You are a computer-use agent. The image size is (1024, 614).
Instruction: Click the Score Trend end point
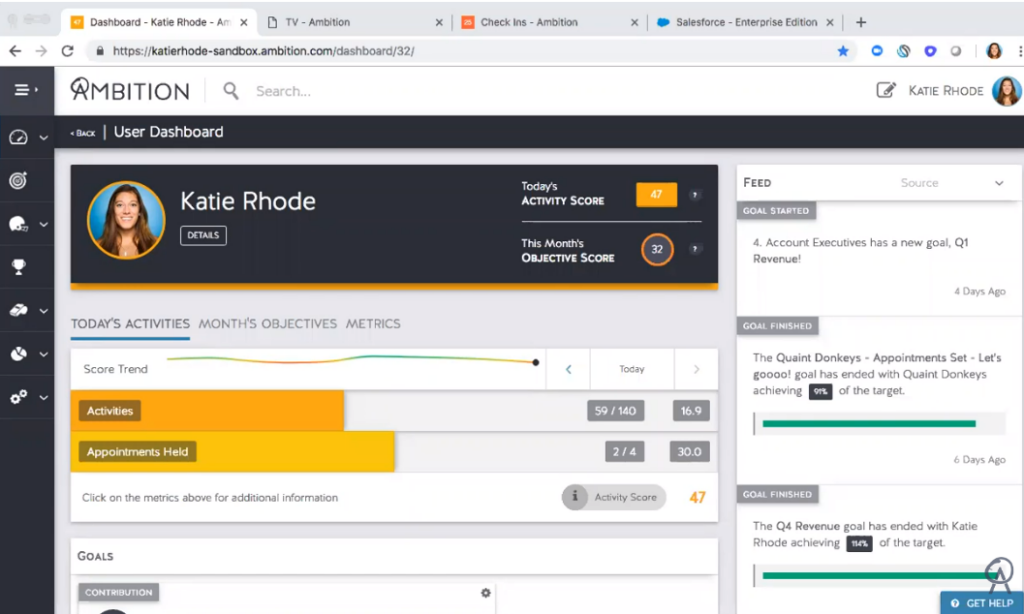point(536,362)
